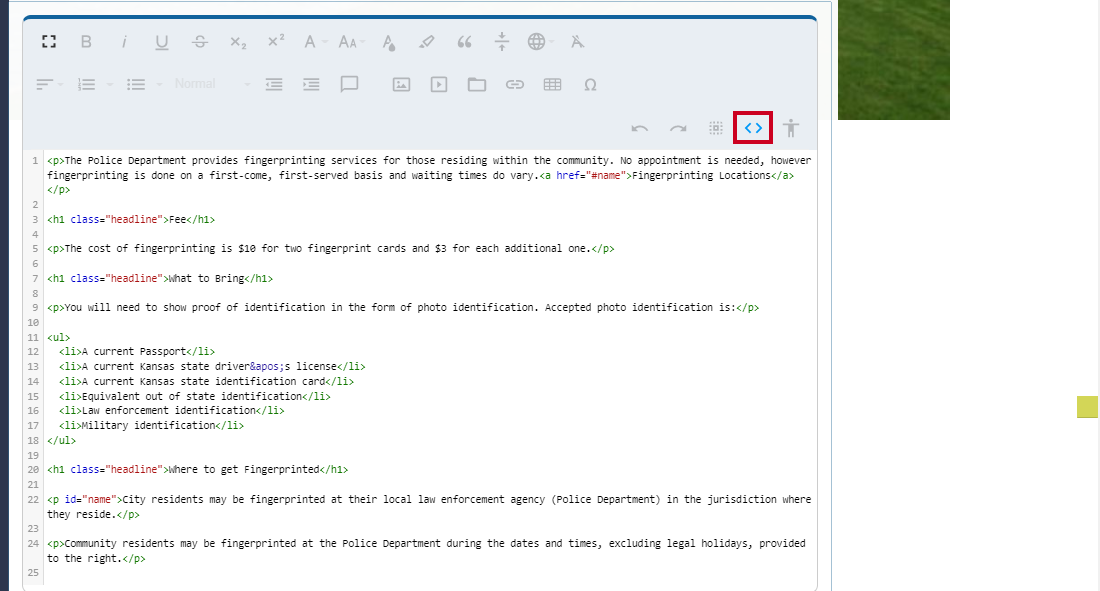Image resolution: width=1100 pixels, height=591 pixels.
Task: Toggle fullscreen mode for the editor
Action: click(48, 42)
